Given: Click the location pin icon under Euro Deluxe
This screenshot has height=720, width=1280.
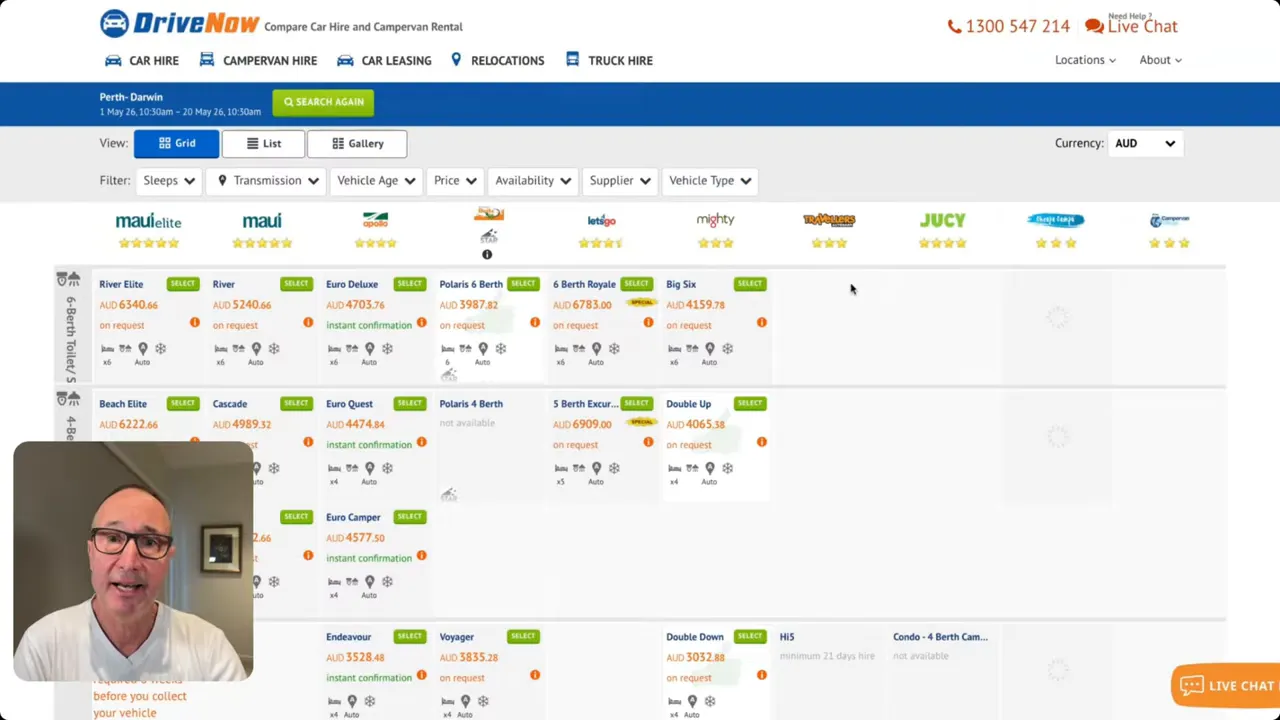Looking at the screenshot, I should click(x=371, y=348).
